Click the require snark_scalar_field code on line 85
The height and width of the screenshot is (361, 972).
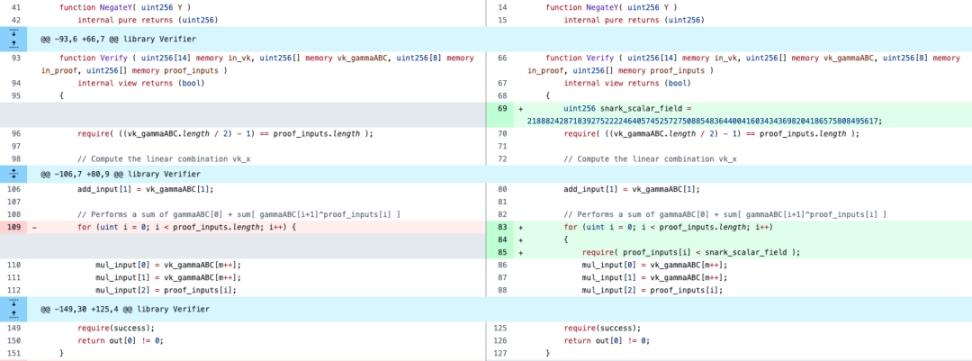click(691, 252)
